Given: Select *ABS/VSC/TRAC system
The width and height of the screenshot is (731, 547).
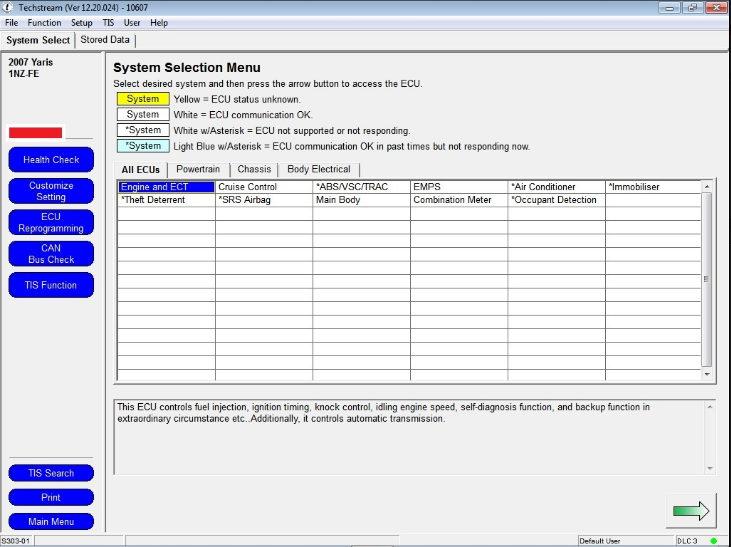Looking at the screenshot, I should 361,187.
